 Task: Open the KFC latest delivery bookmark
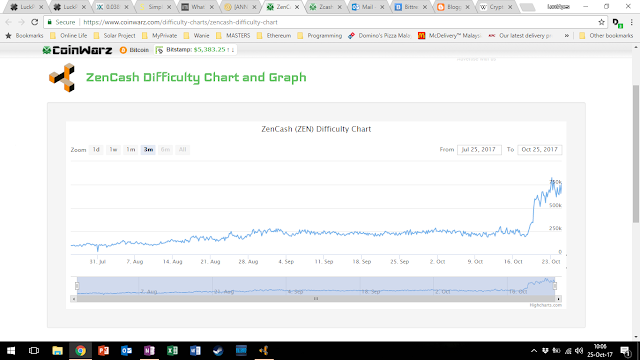pyautogui.click(x=520, y=36)
